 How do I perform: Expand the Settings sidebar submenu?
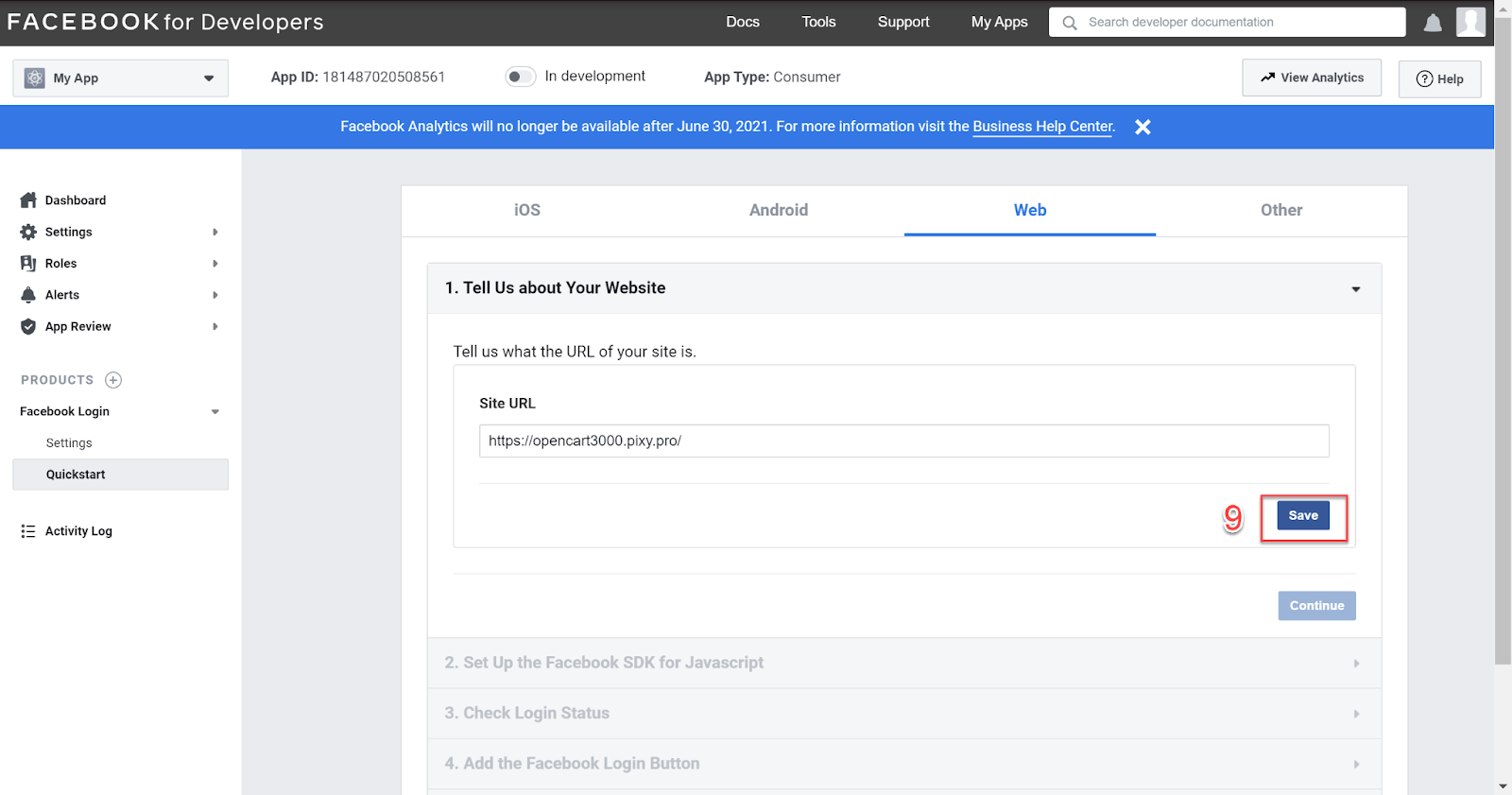[x=215, y=232]
